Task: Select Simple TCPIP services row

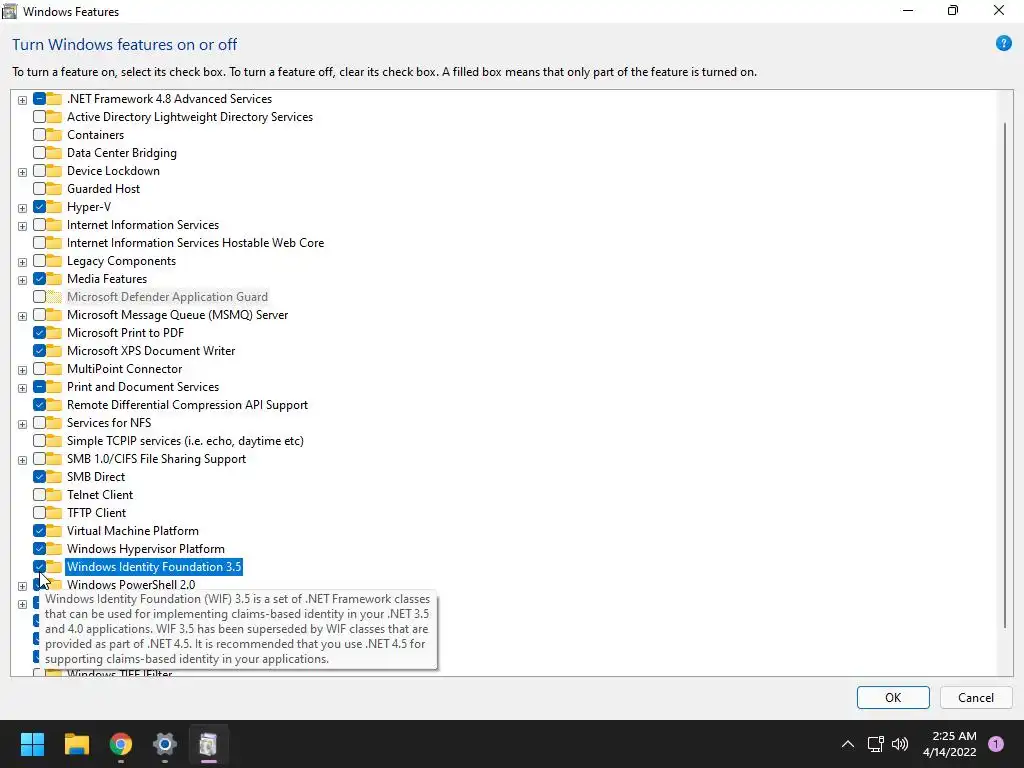Action: 185,441
